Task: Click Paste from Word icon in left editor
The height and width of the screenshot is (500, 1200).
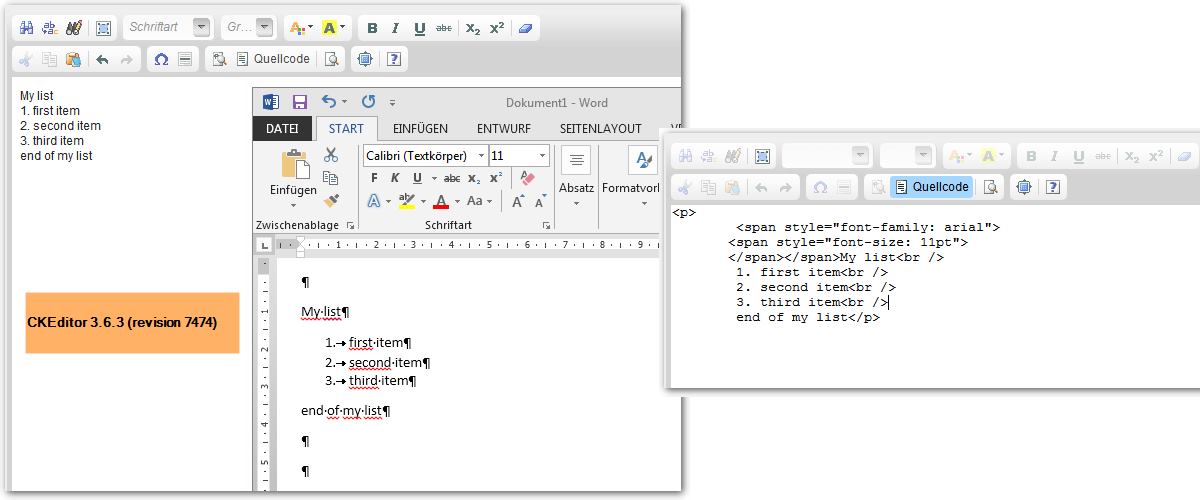Action: (x=73, y=60)
